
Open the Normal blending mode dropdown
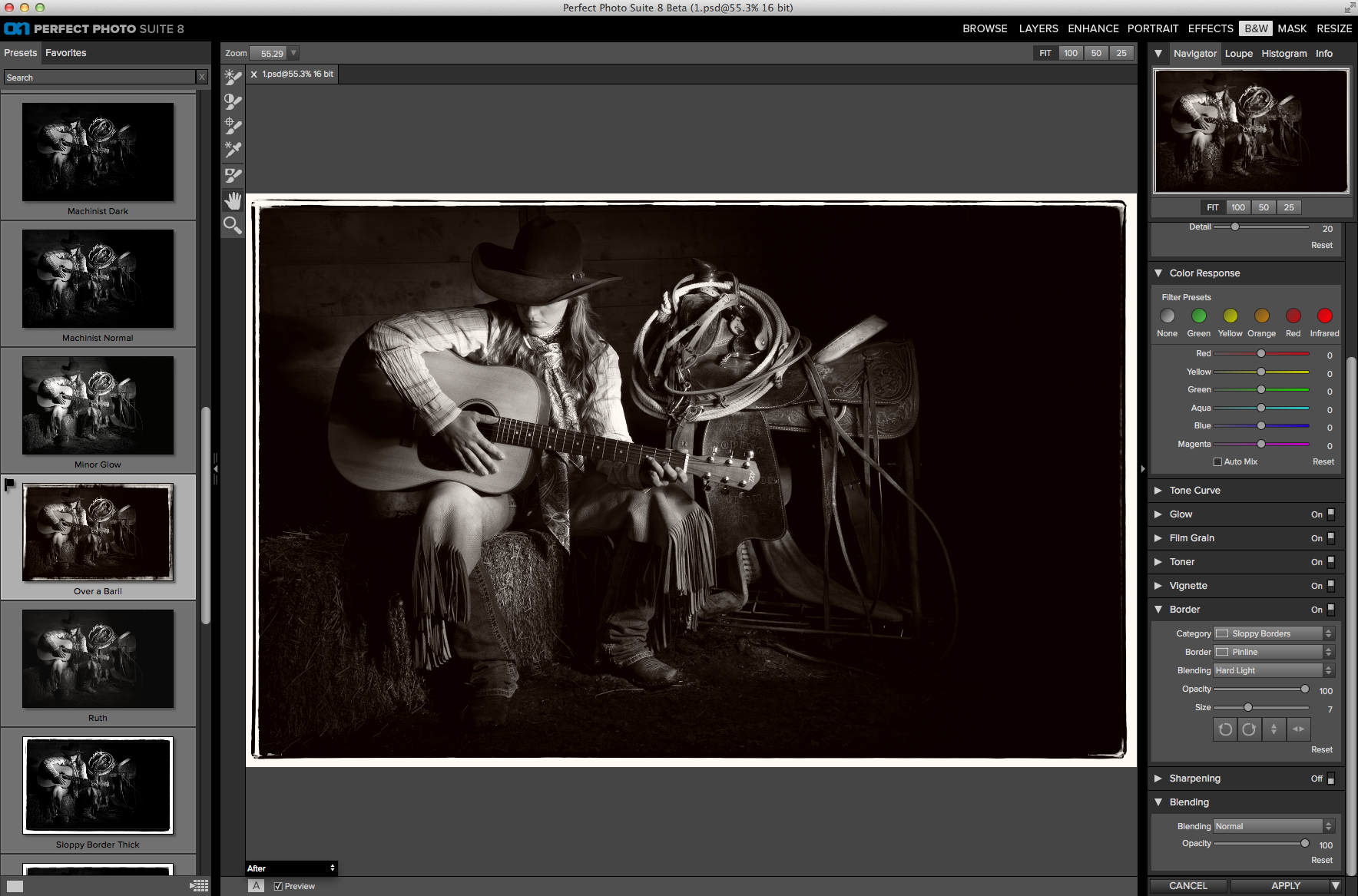(x=1274, y=826)
